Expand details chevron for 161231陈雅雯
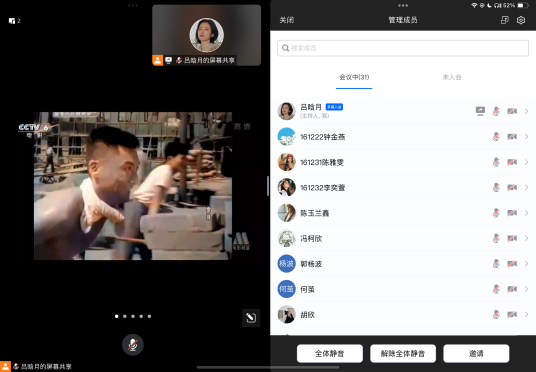This screenshot has width=536, height=372. coord(526,162)
